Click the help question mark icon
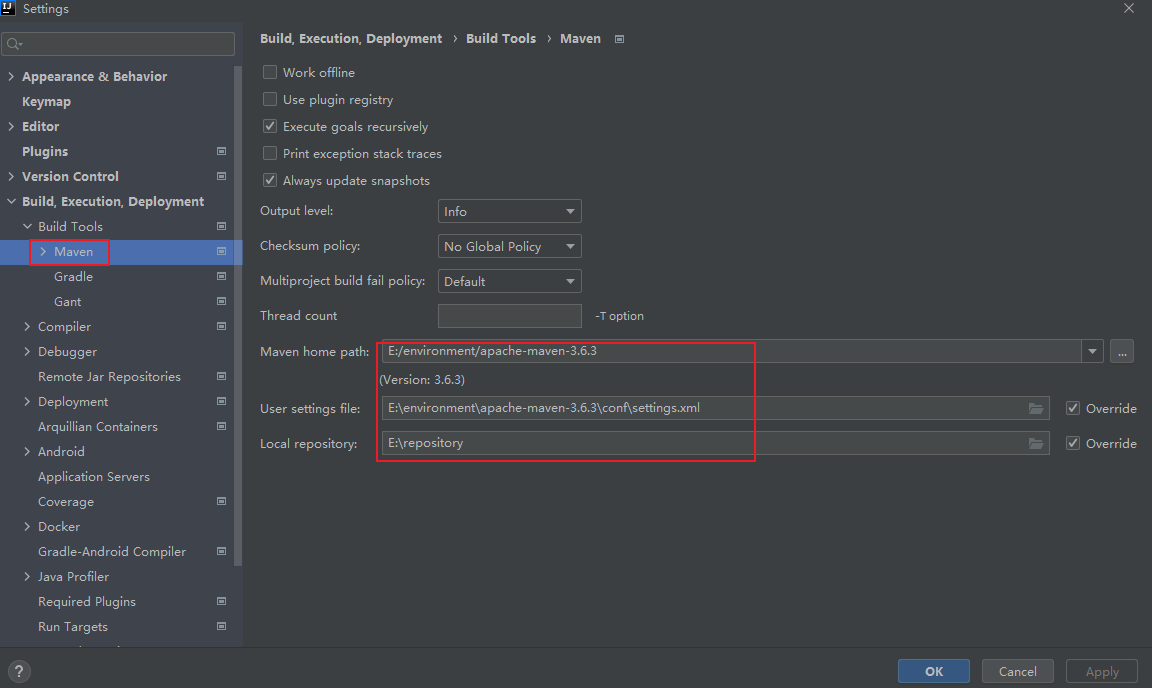Viewport: 1152px width, 688px height. [x=19, y=671]
